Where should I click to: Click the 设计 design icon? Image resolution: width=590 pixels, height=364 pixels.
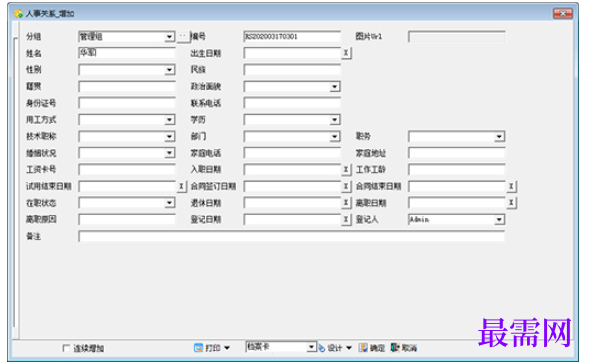322,348
